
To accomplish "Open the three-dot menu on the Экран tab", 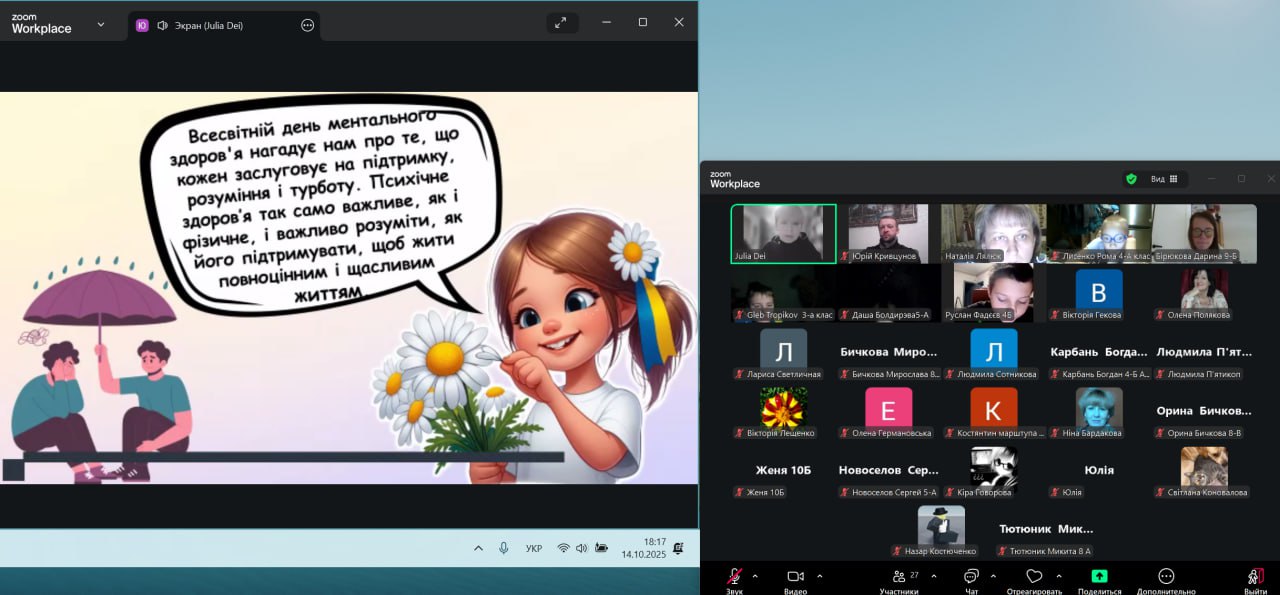I will (308, 25).
